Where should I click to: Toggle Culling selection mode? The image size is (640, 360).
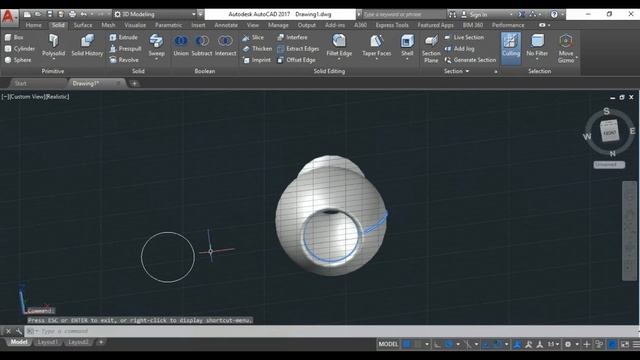tap(511, 49)
